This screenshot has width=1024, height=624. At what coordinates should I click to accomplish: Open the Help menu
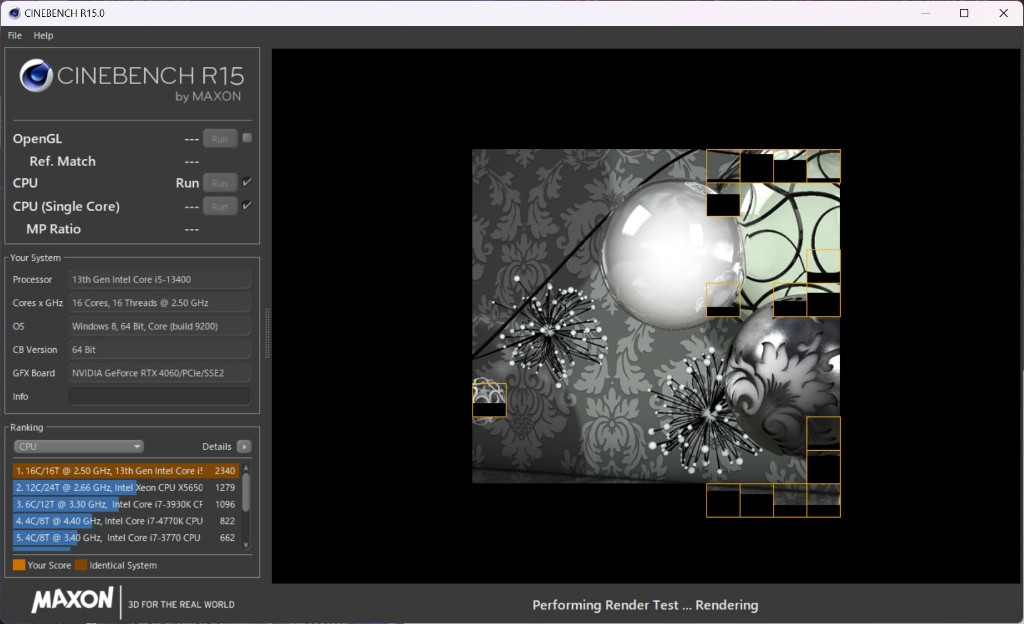pos(43,35)
